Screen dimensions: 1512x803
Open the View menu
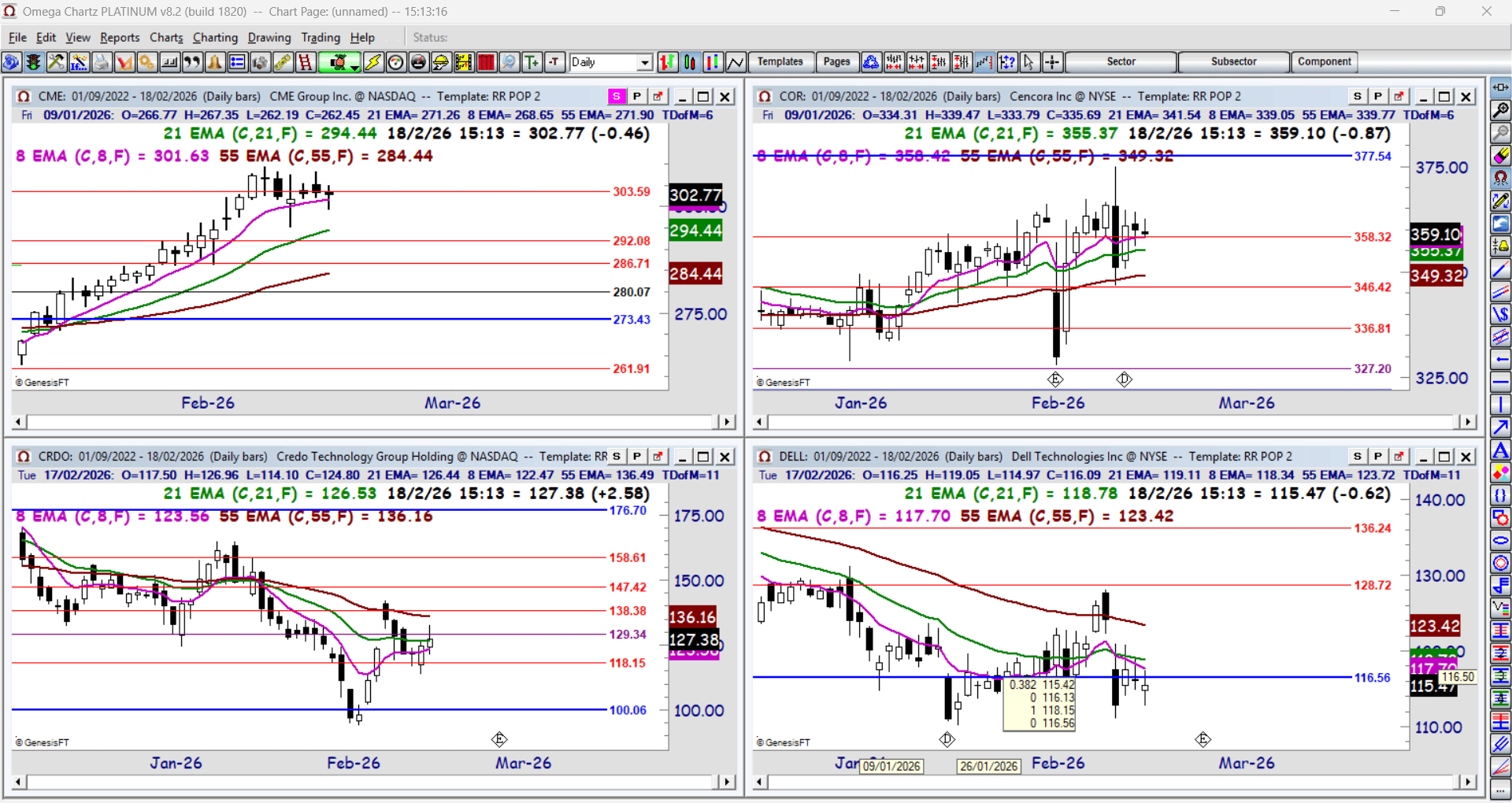tap(78, 37)
